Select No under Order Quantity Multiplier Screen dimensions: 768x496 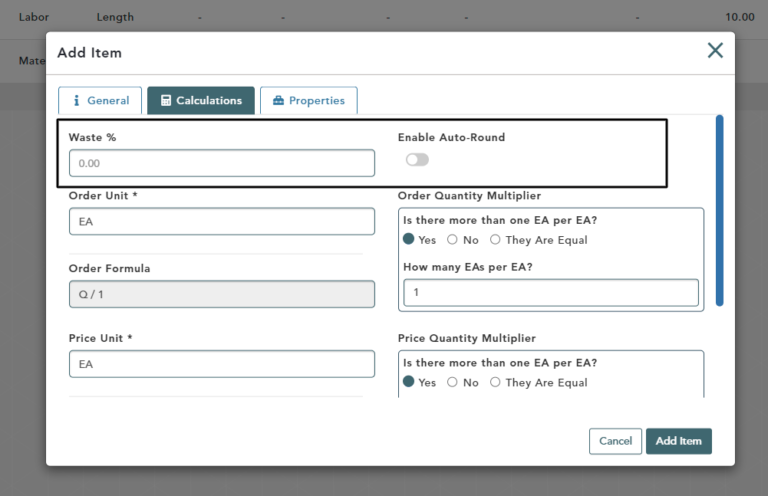tap(452, 239)
